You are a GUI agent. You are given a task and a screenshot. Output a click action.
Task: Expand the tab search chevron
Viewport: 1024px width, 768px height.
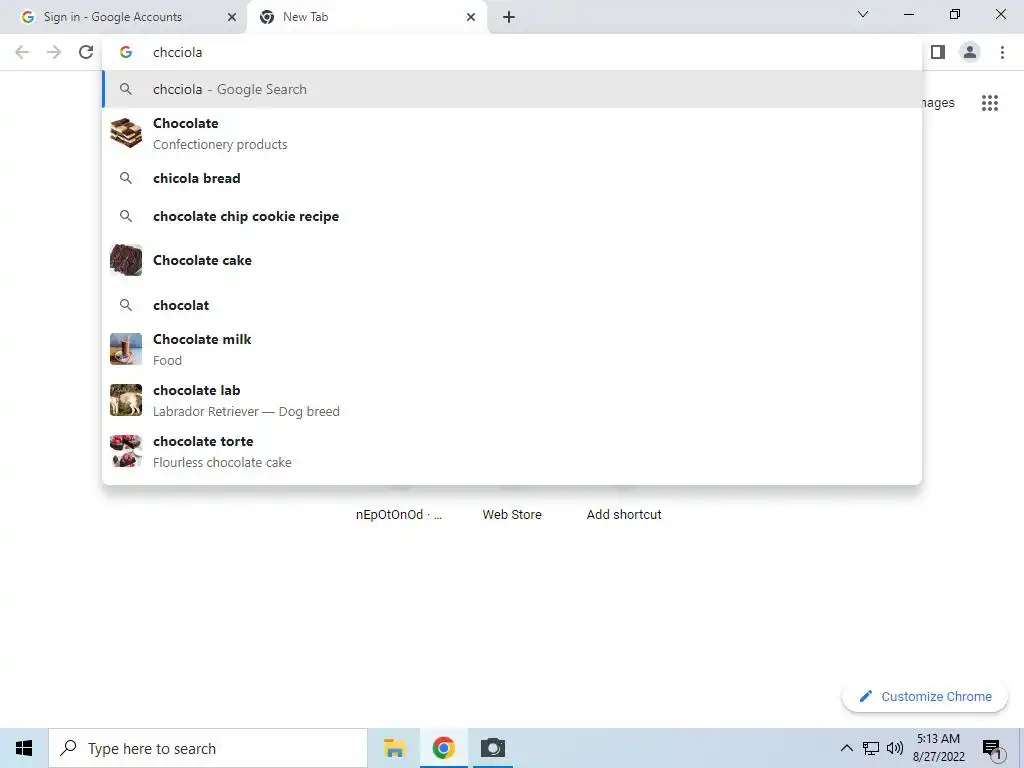pyautogui.click(x=863, y=14)
